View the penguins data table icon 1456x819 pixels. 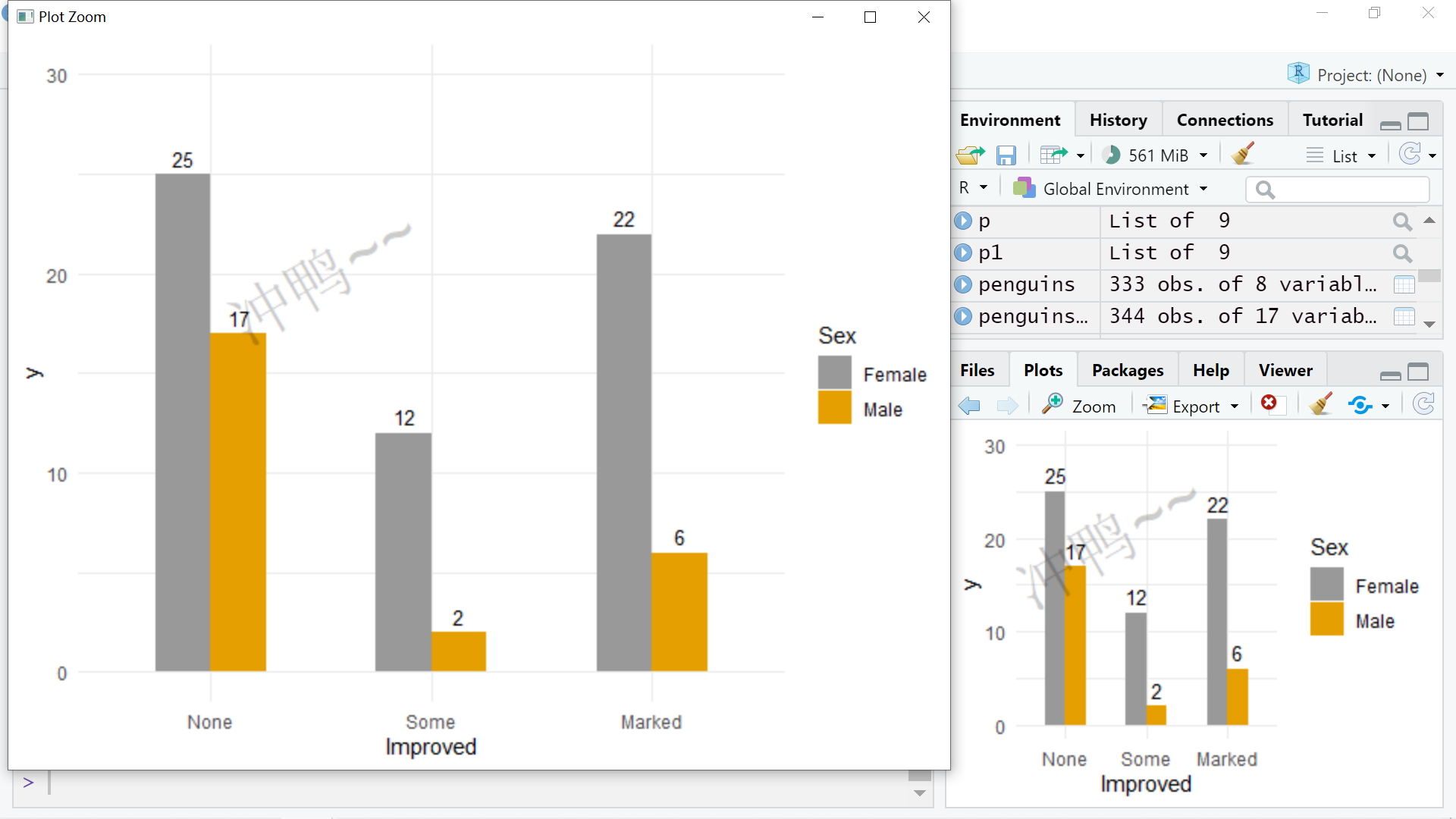1404,284
